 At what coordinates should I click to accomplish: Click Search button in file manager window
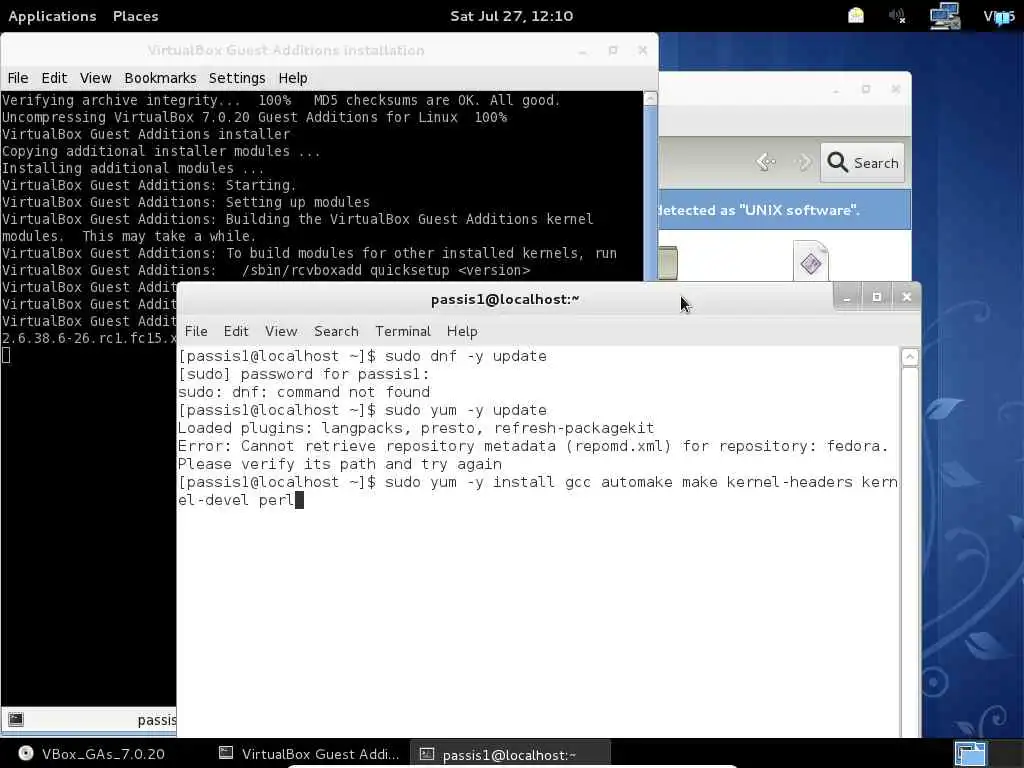point(863,163)
